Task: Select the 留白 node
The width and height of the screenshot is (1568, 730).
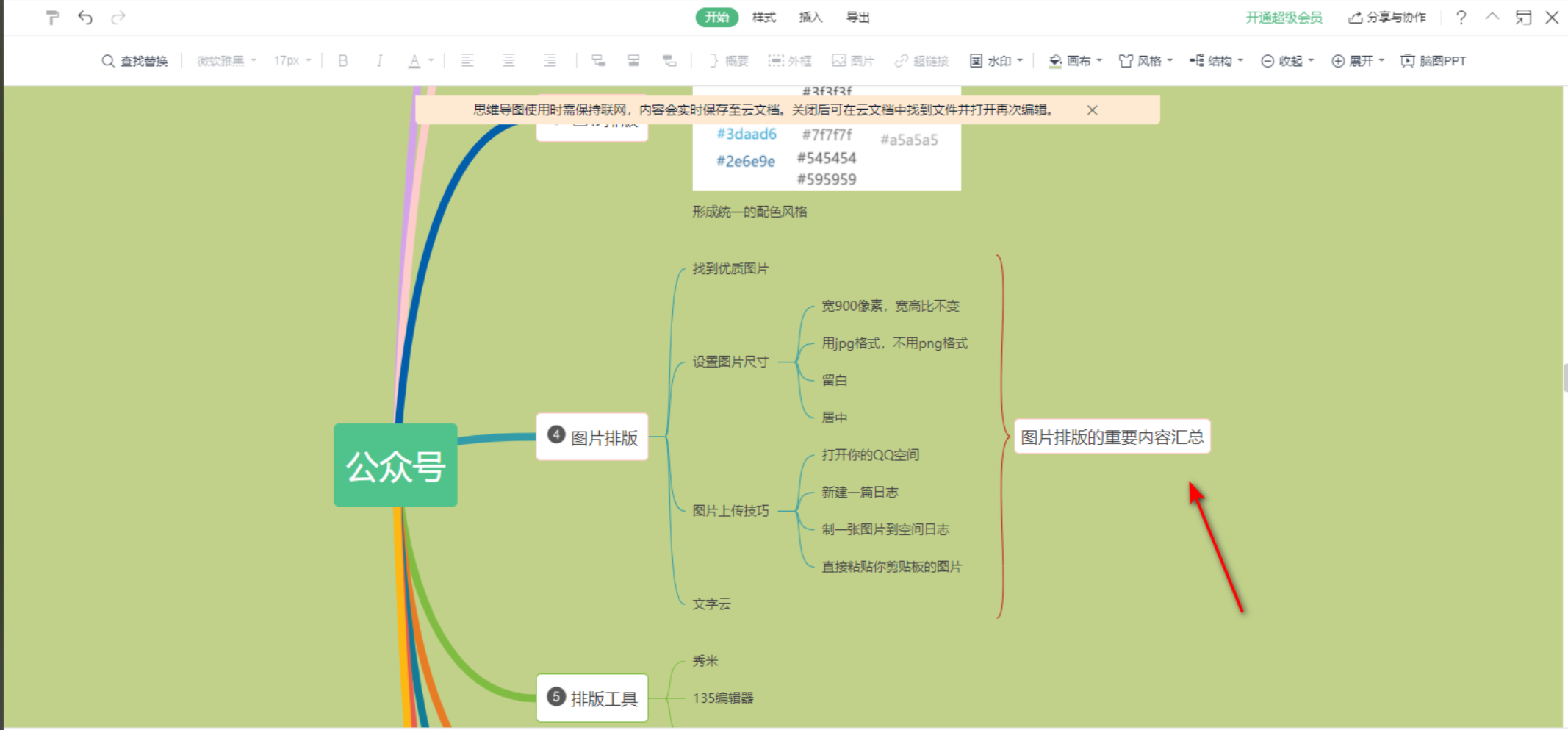Action: click(834, 380)
